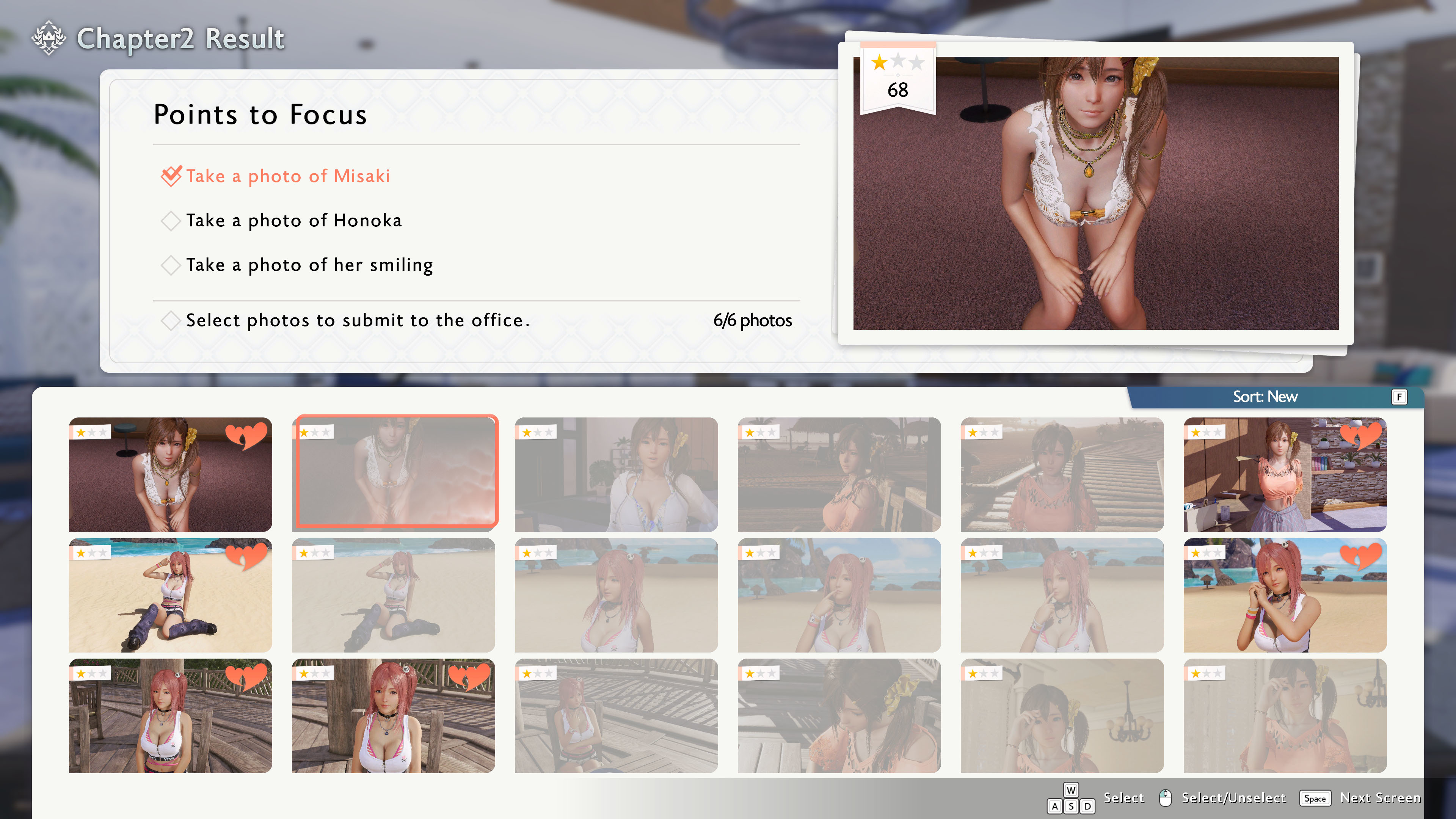Image resolution: width=1456 pixels, height=819 pixels.
Task: Click the Take a photo of Misaki text
Action: click(x=288, y=176)
